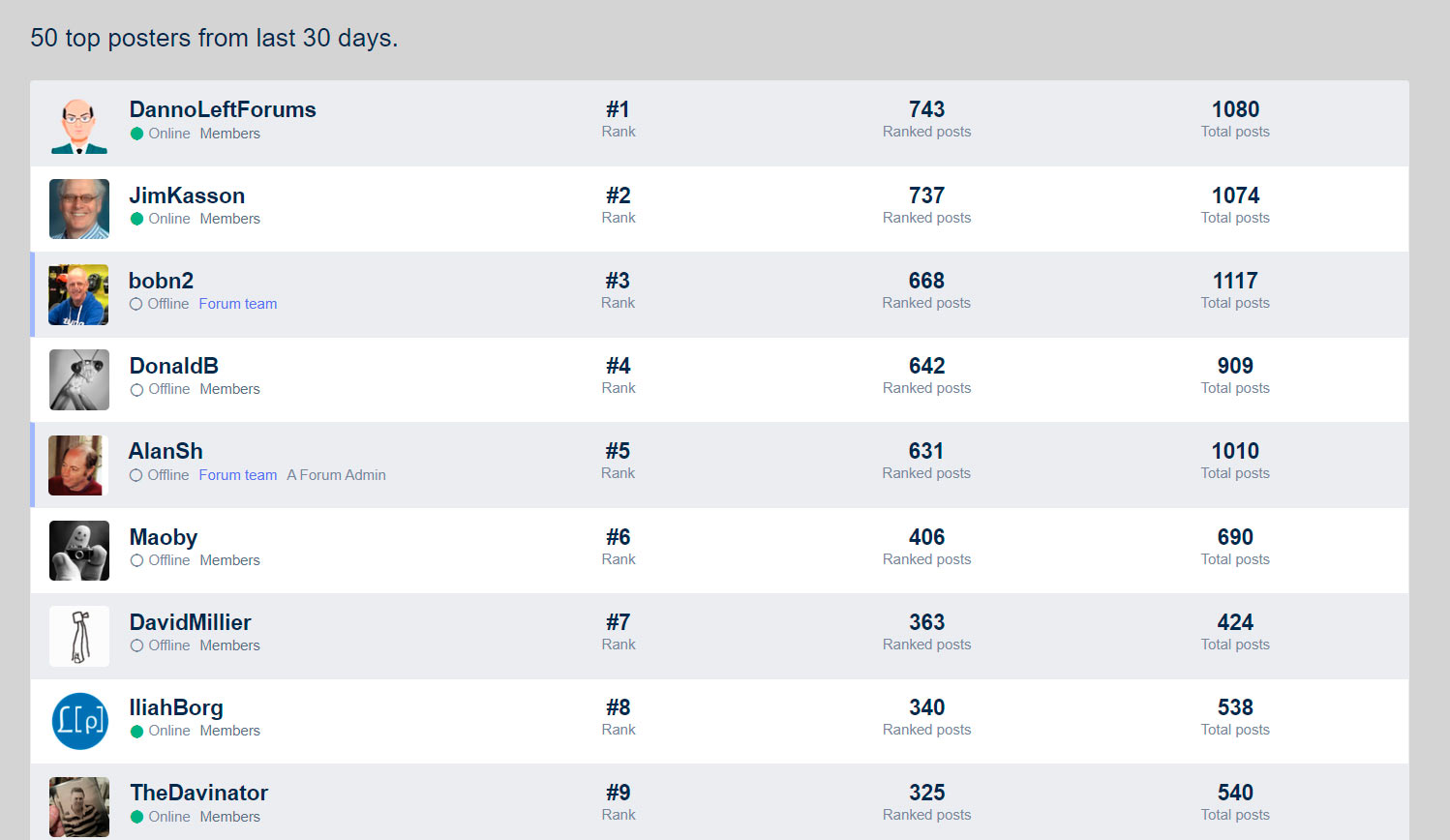Open bobn2's Forum team link
1450x840 pixels.
238,304
